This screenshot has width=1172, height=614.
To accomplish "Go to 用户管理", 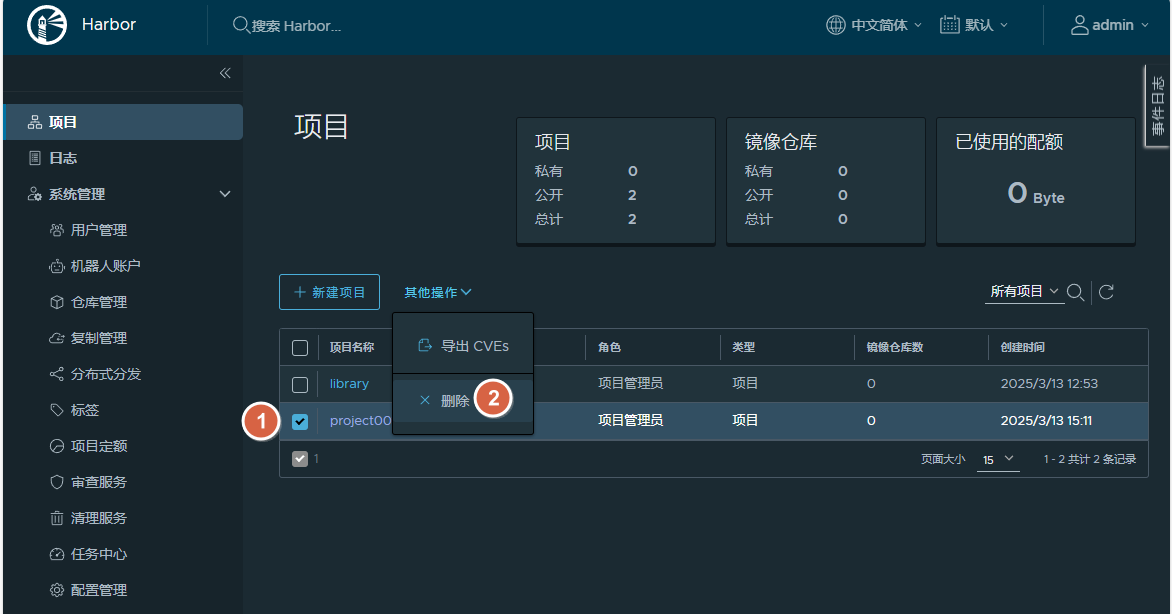I will coord(98,230).
